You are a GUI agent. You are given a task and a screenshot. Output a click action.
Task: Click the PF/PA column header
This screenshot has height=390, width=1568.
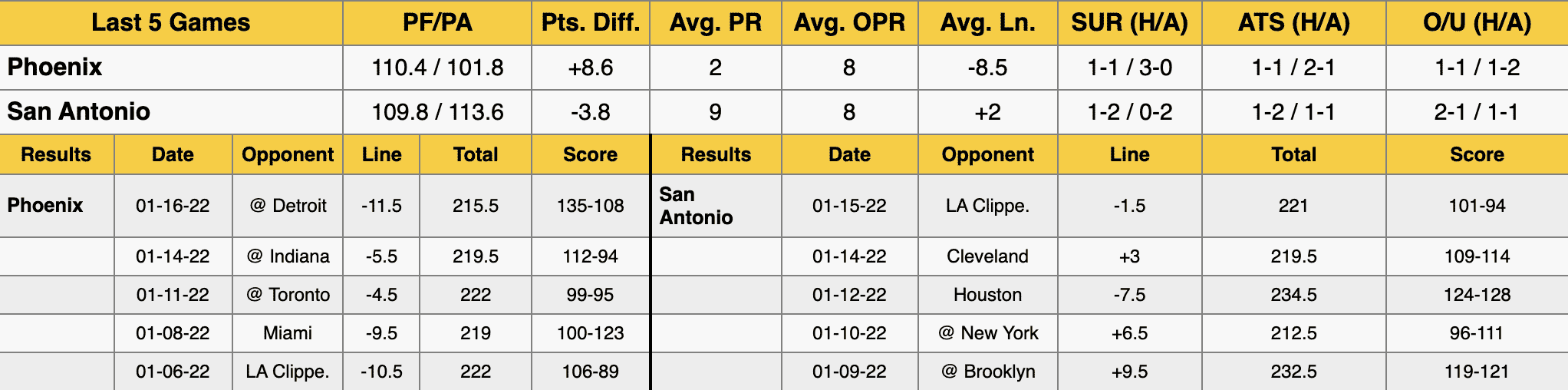click(x=437, y=22)
